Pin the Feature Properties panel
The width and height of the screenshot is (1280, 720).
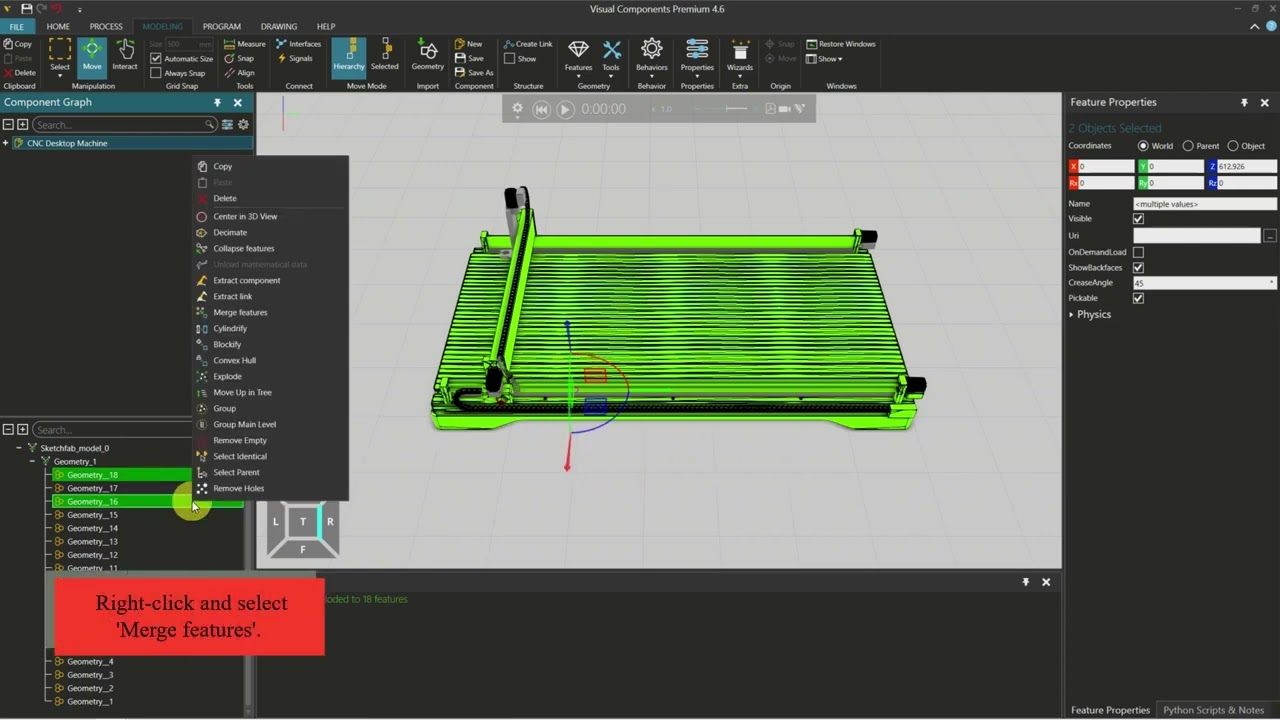click(1244, 102)
